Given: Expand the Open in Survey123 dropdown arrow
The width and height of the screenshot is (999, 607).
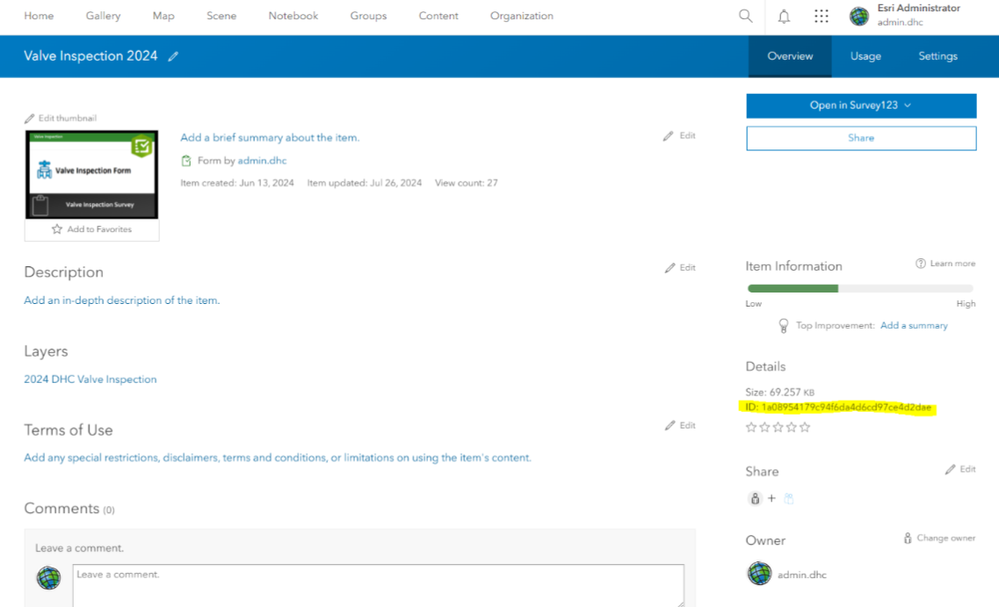Looking at the screenshot, I should click(x=907, y=106).
